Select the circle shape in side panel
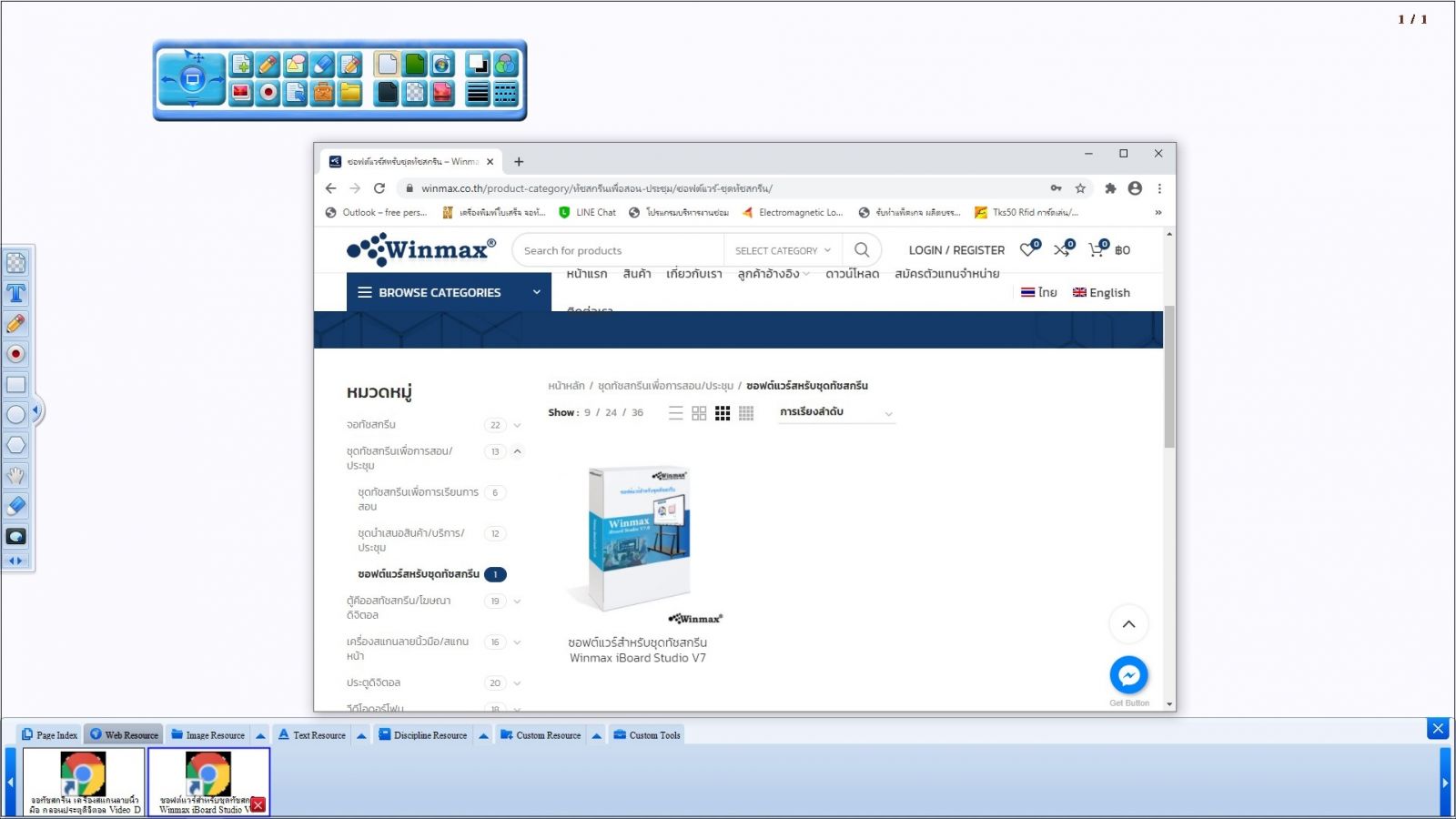Screen dimensions: 1456x819 point(16,414)
